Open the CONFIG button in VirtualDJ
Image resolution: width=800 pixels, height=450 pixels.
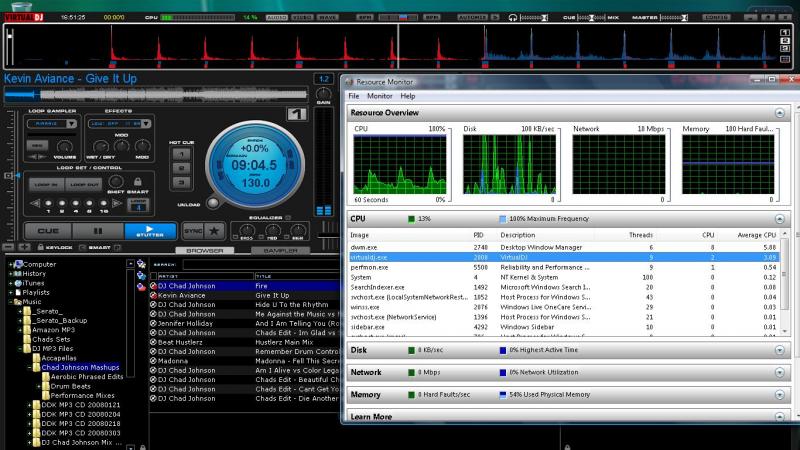pos(716,17)
